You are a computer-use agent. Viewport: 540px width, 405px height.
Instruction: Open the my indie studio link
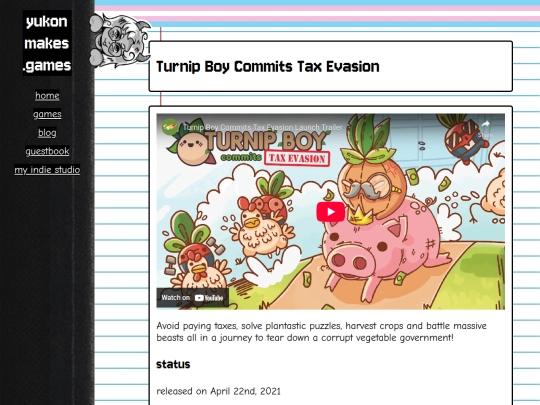47,170
